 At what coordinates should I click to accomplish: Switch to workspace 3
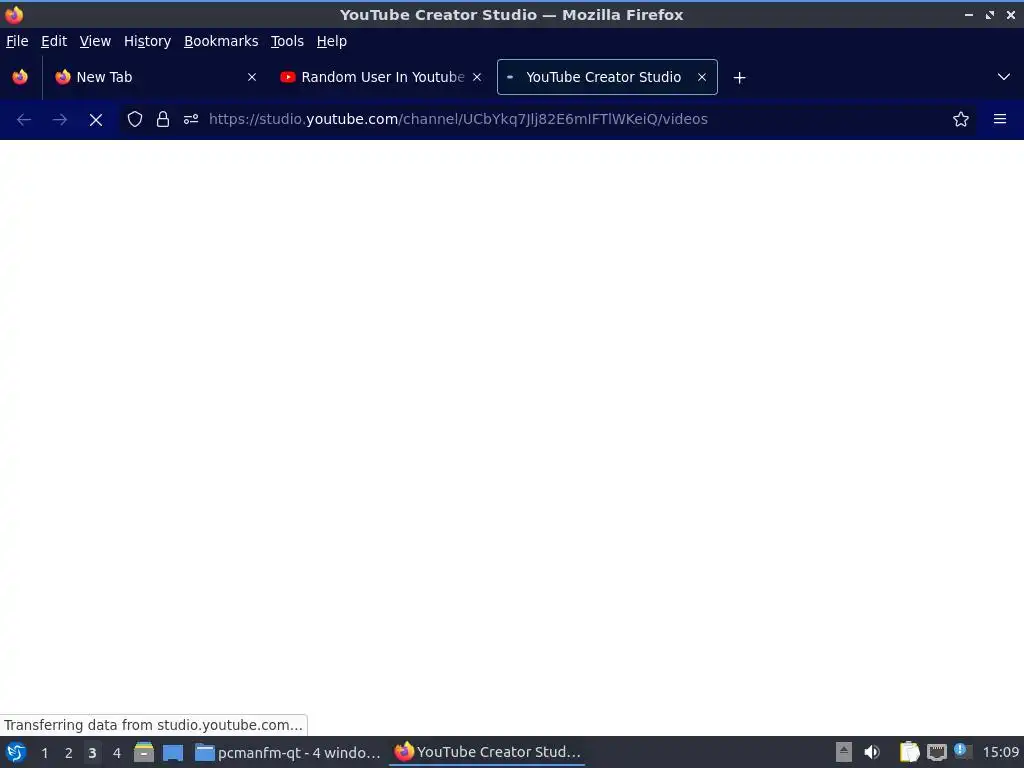pyautogui.click(x=92, y=753)
